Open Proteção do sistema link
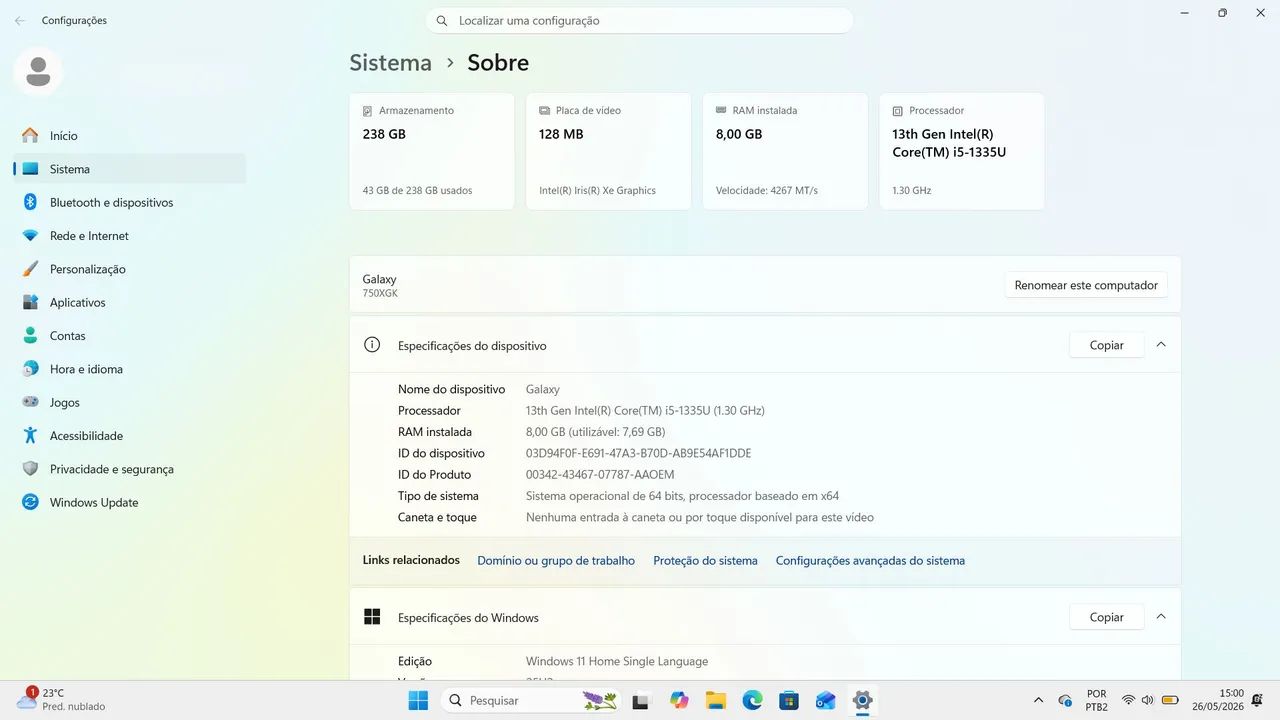Viewport: 1280px width, 720px height. coord(705,561)
